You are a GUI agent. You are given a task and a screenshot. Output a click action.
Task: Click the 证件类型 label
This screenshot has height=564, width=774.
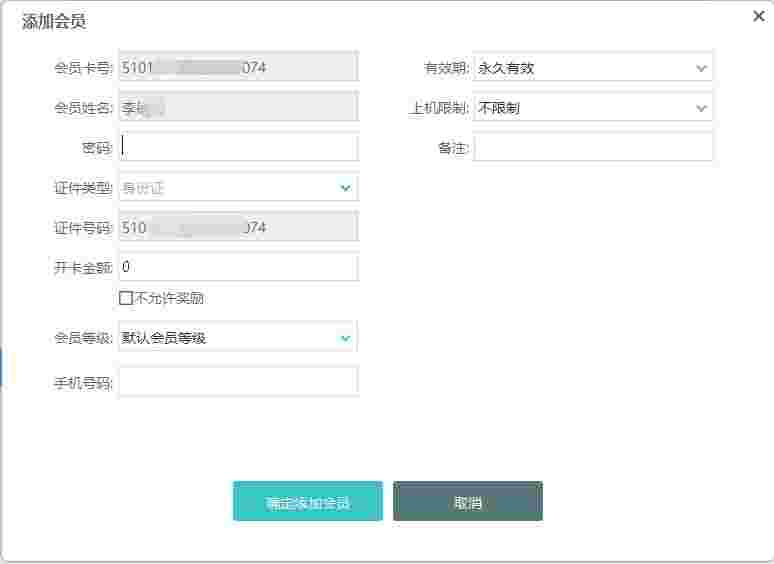[x=83, y=188]
